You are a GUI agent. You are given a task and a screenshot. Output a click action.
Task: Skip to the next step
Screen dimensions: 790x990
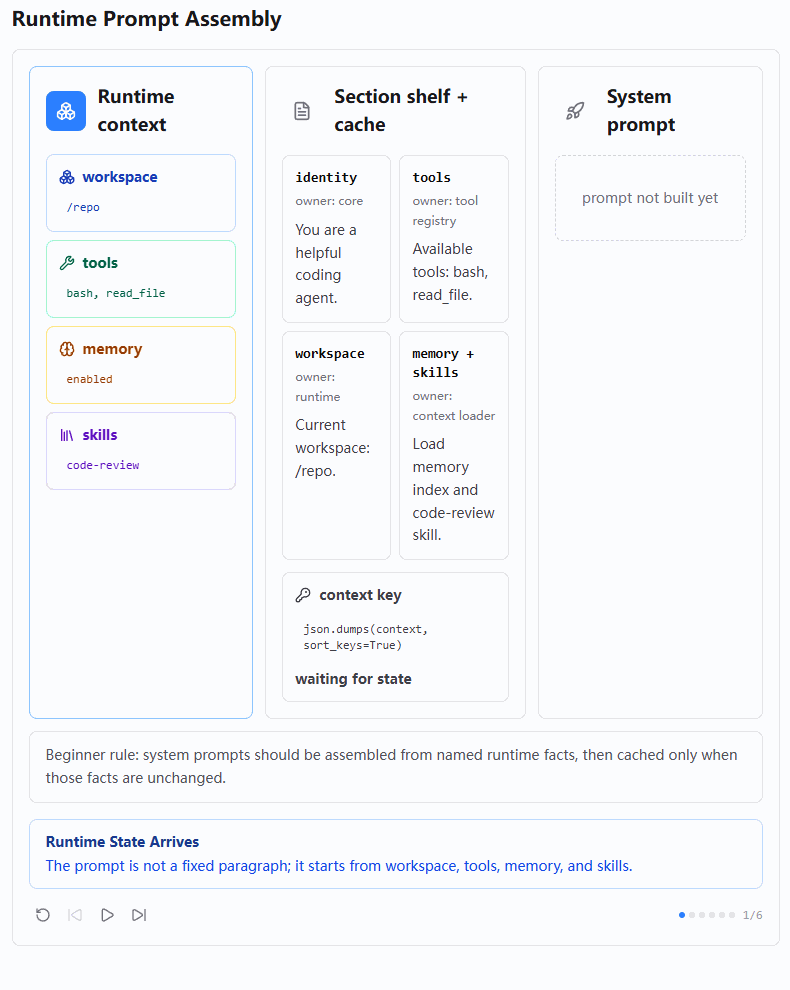pos(139,915)
